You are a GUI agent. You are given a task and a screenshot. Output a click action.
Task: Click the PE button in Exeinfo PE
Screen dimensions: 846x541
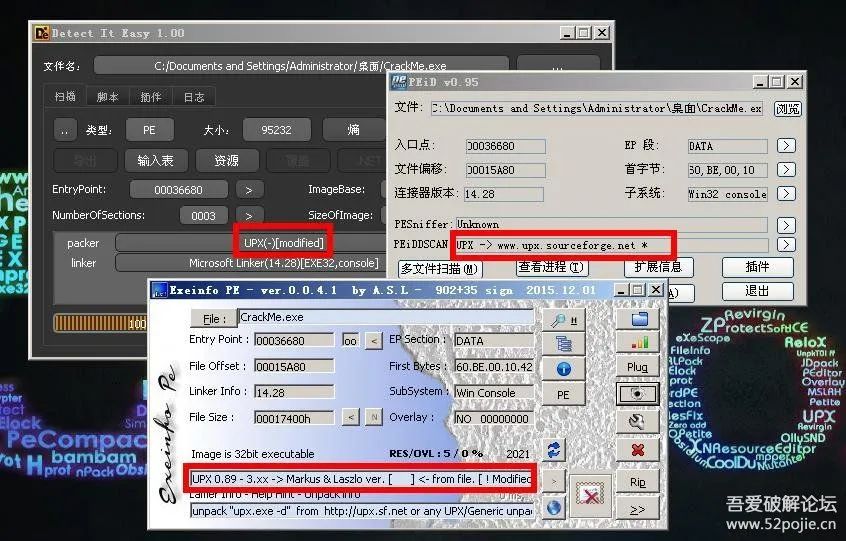(563, 395)
